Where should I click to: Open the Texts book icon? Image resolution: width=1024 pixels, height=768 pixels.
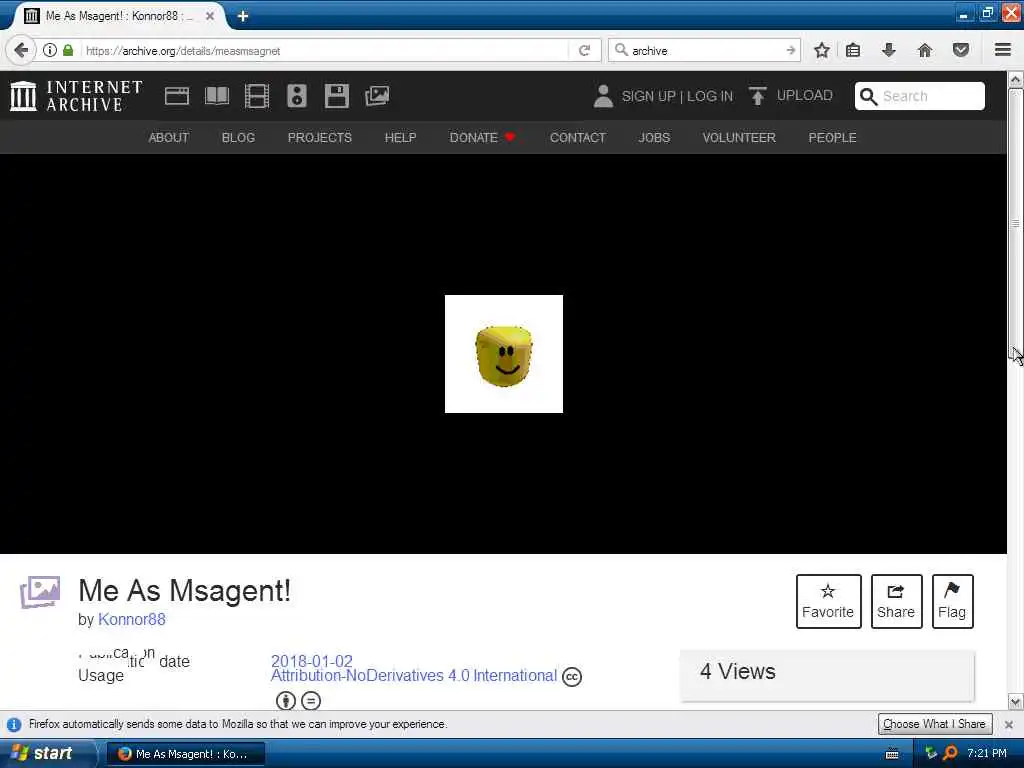coord(217,96)
